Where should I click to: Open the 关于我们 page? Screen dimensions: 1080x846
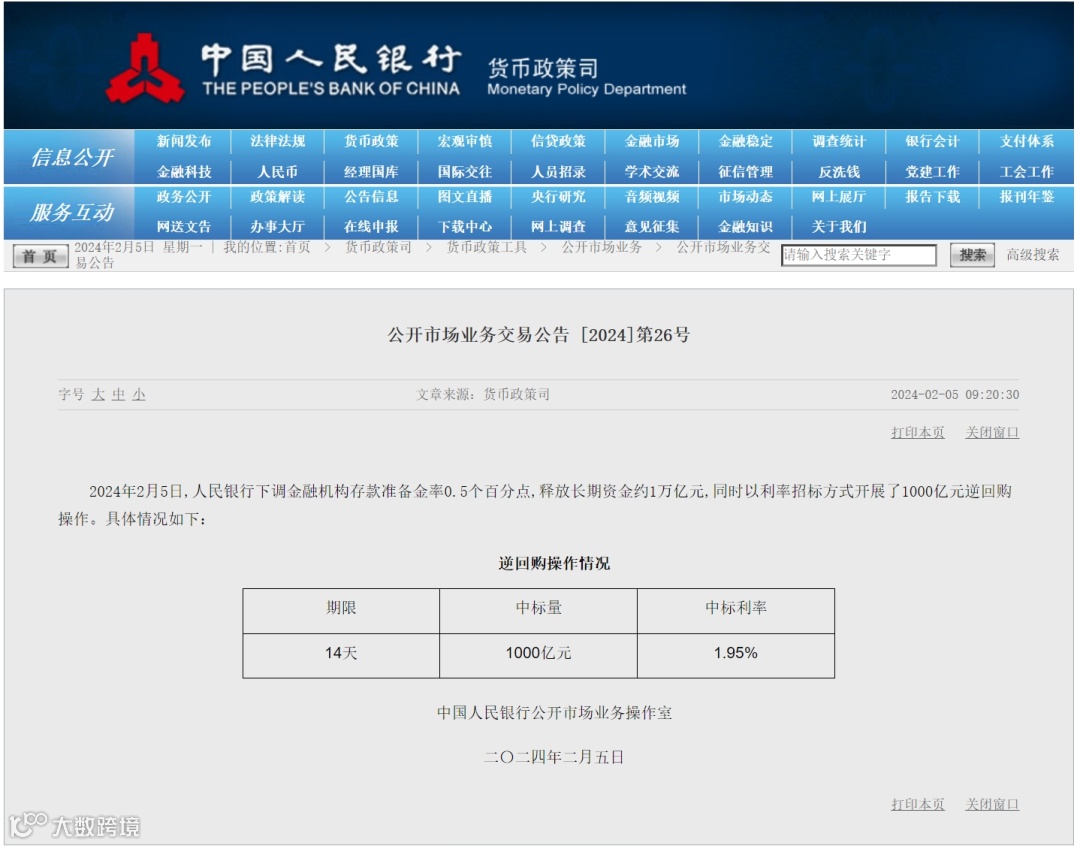[839, 227]
